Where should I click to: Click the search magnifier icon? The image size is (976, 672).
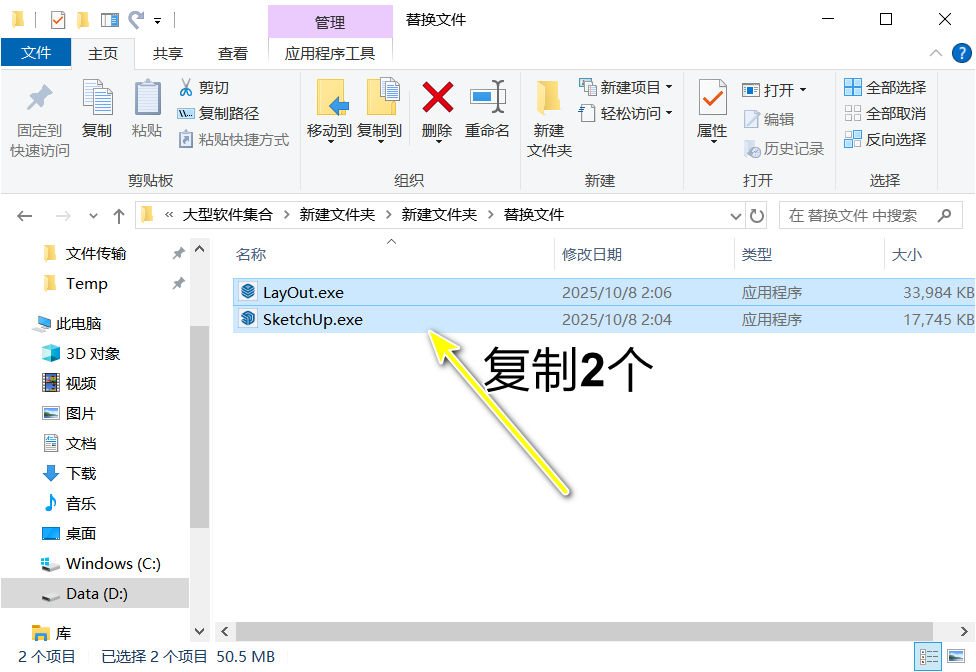944,215
